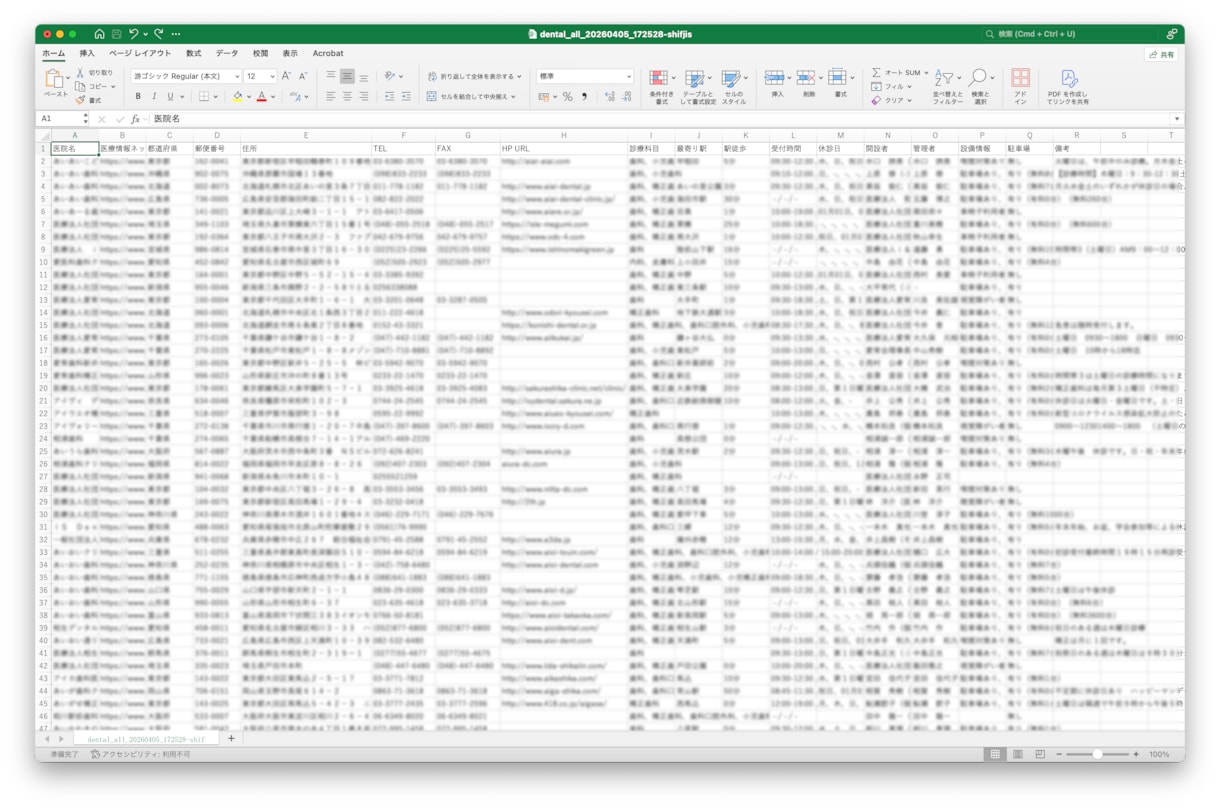Open 書式 cell format icon in ribbon

click(x=840, y=84)
